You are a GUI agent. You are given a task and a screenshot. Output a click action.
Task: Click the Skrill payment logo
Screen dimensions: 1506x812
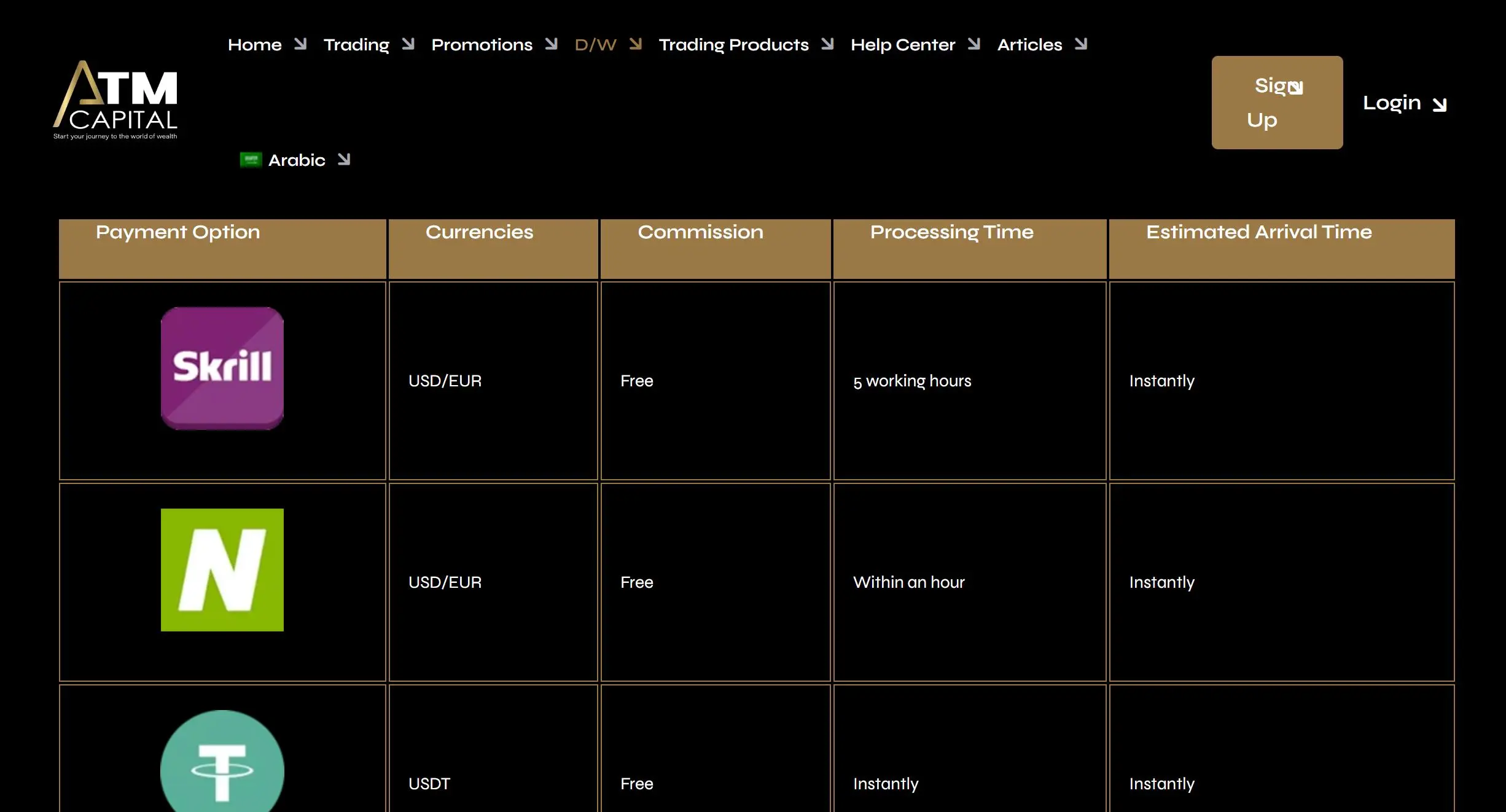[222, 369]
